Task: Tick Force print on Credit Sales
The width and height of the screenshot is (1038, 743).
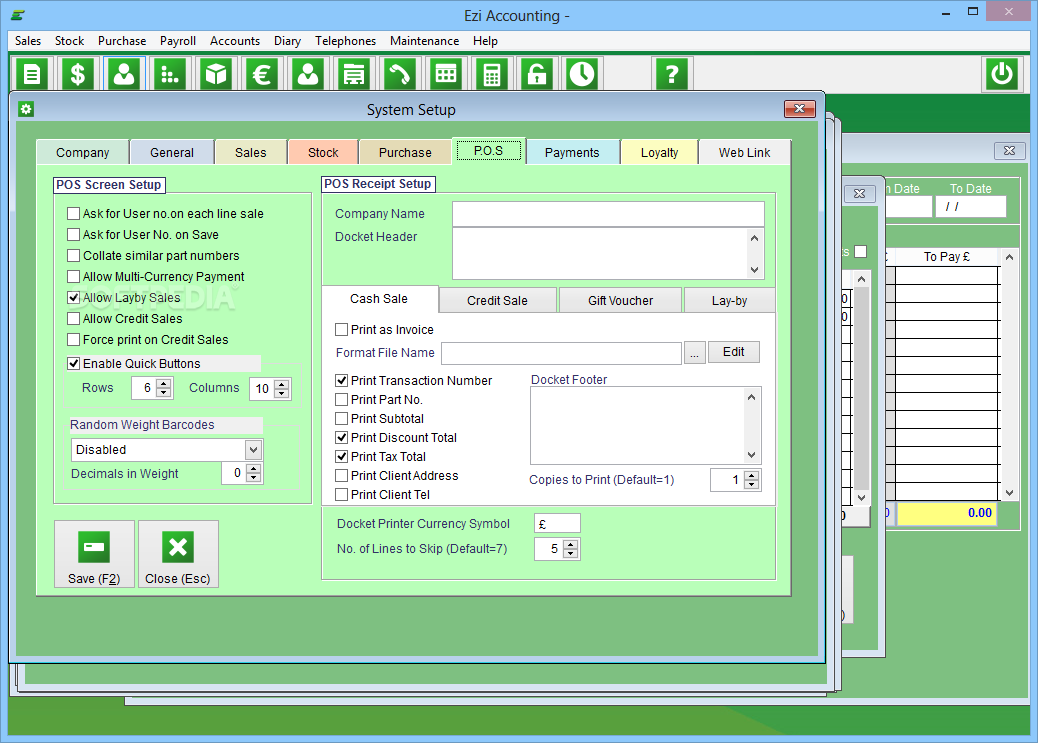Action: pos(73,340)
